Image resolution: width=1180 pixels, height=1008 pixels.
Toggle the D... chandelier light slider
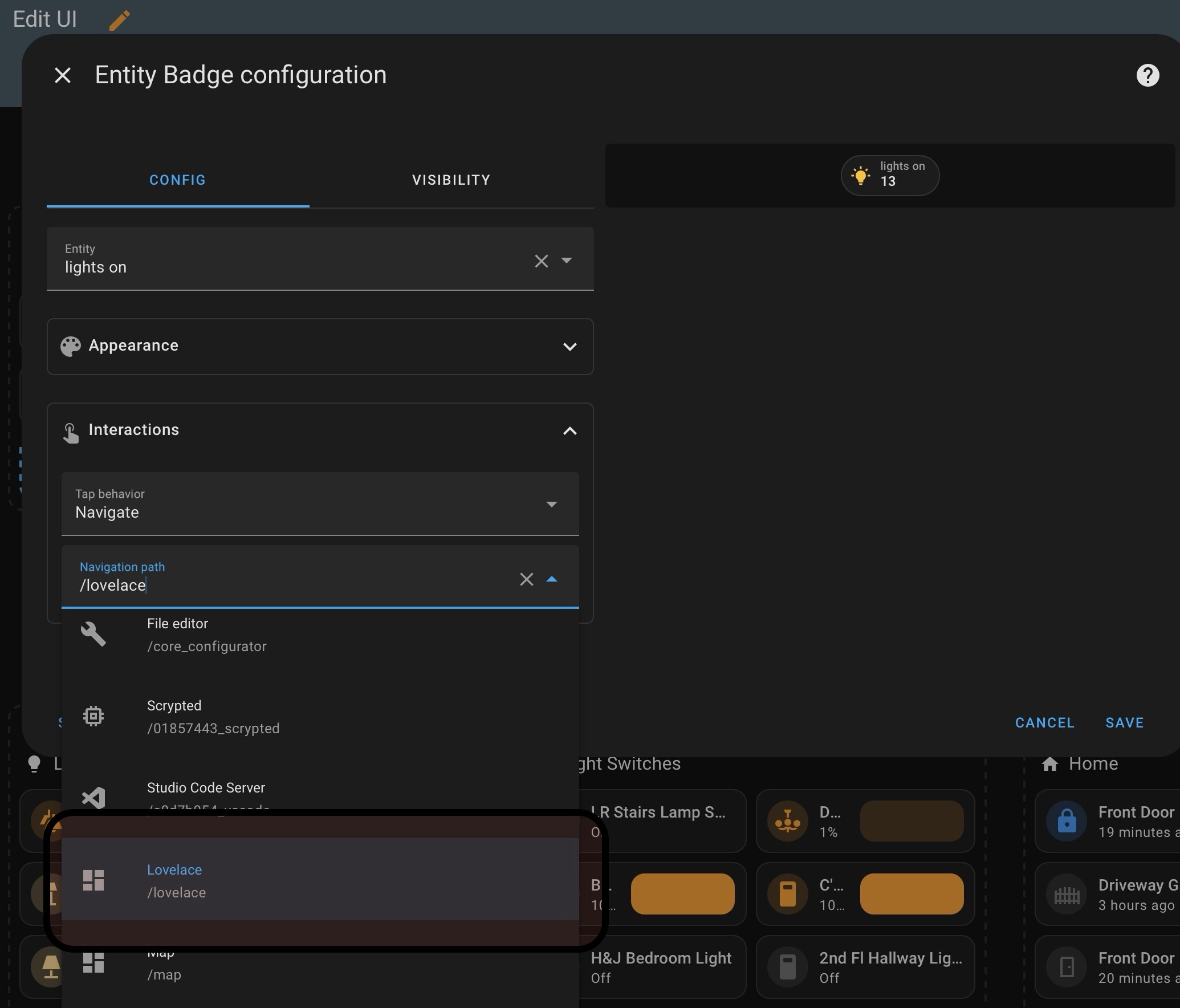(x=911, y=821)
